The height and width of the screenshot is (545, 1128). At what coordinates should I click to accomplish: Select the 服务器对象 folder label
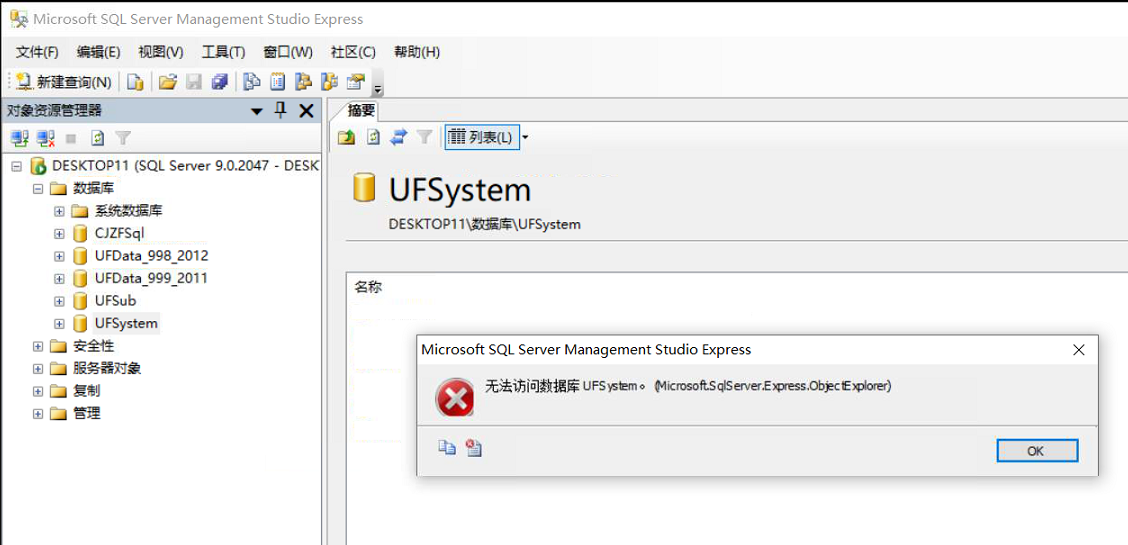107,369
